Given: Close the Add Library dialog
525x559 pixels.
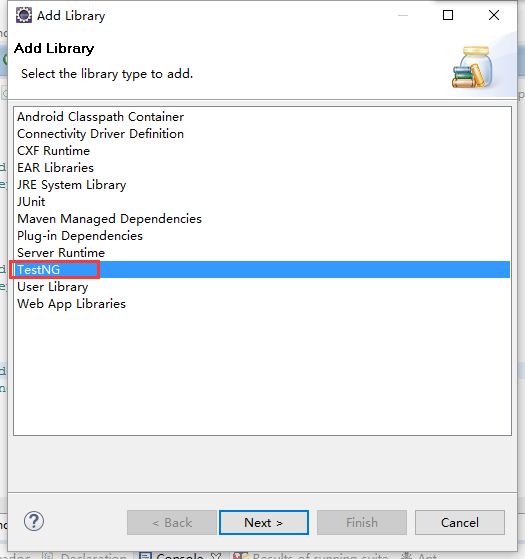Looking at the screenshot, I should point(494,15).
